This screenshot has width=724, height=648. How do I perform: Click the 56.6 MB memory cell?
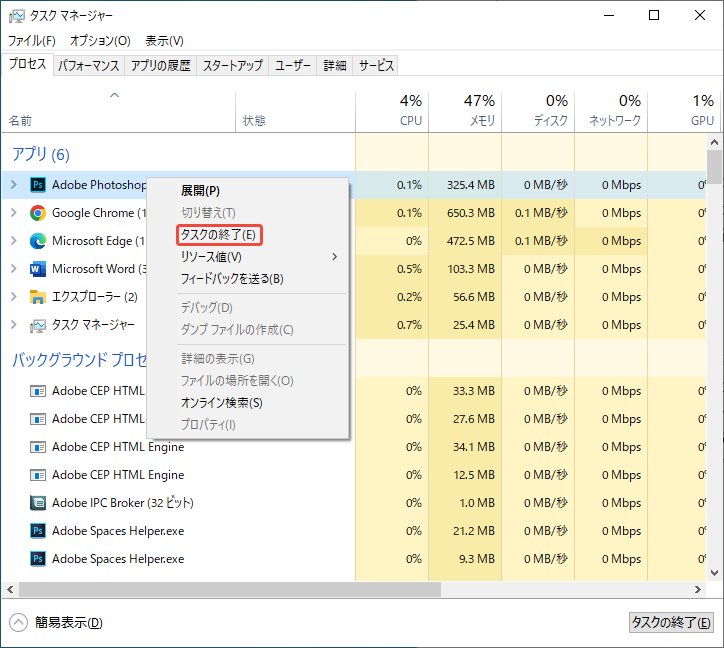coord(465,297)
